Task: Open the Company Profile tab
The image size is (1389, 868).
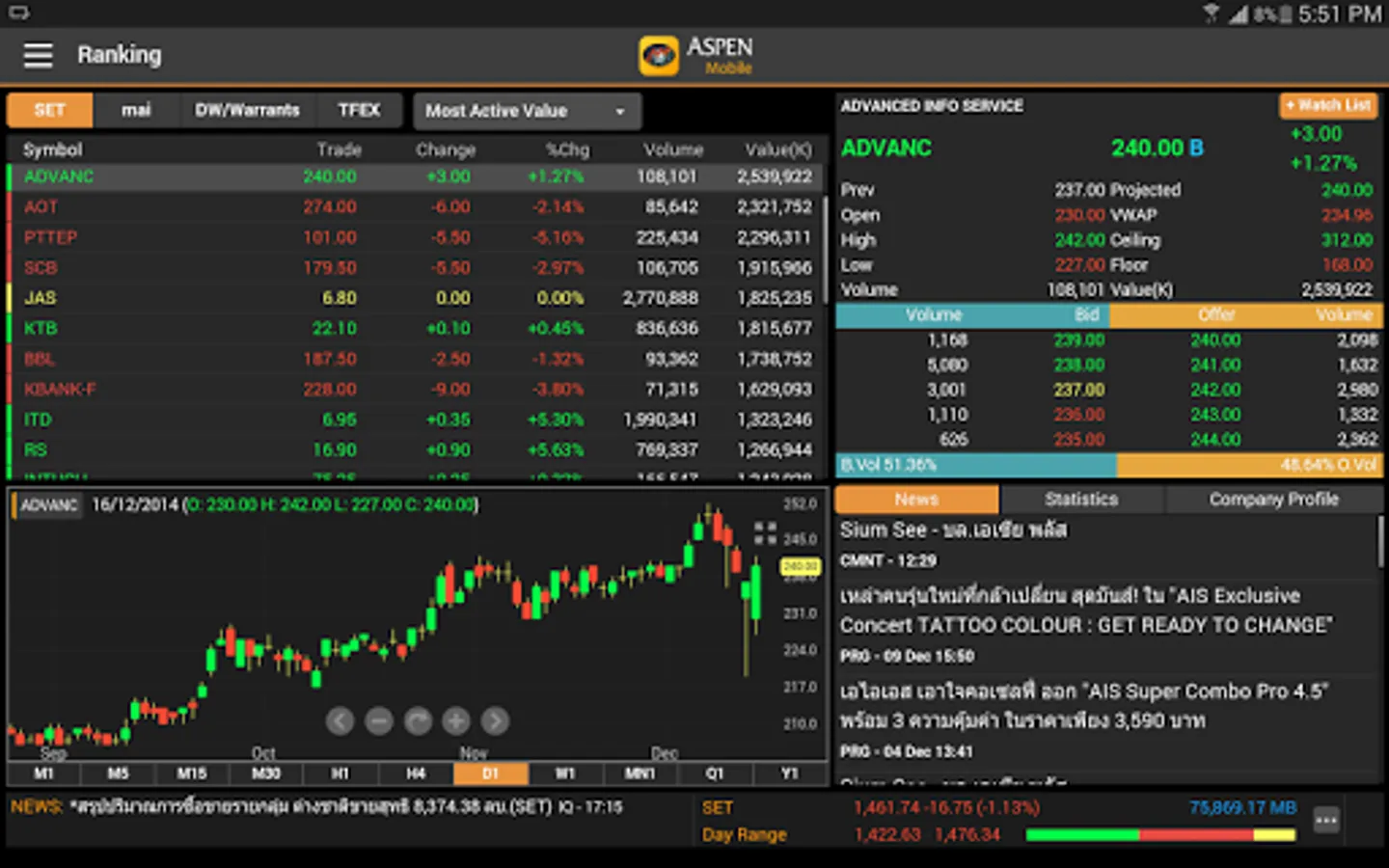Action: pos(1273,499)
